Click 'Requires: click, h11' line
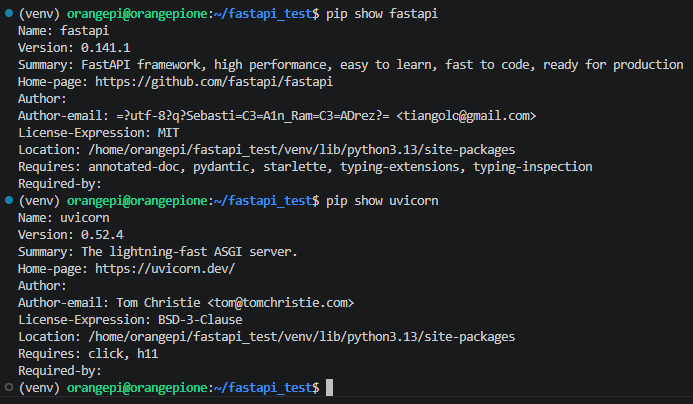Screen dimensions: 693x404 click(88, 354)
